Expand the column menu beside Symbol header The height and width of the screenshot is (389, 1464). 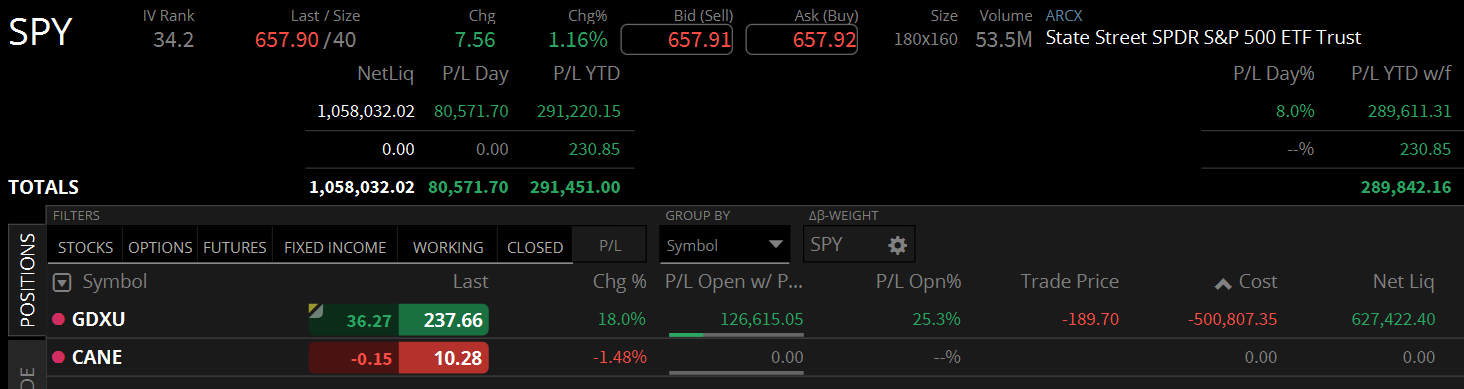coord(62,283)
